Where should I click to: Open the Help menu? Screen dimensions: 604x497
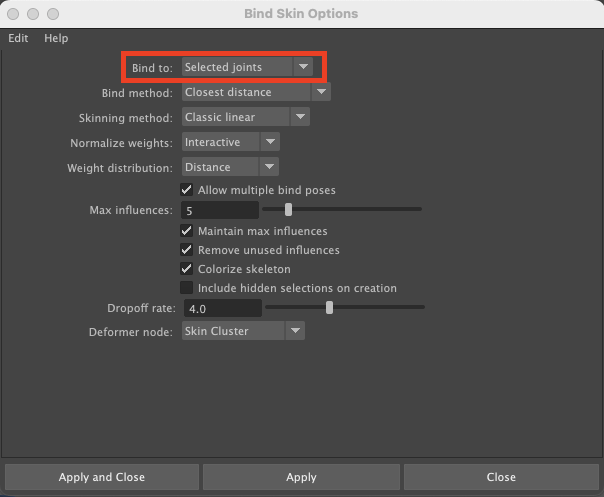pyautogui.click(x=56, y=38)
